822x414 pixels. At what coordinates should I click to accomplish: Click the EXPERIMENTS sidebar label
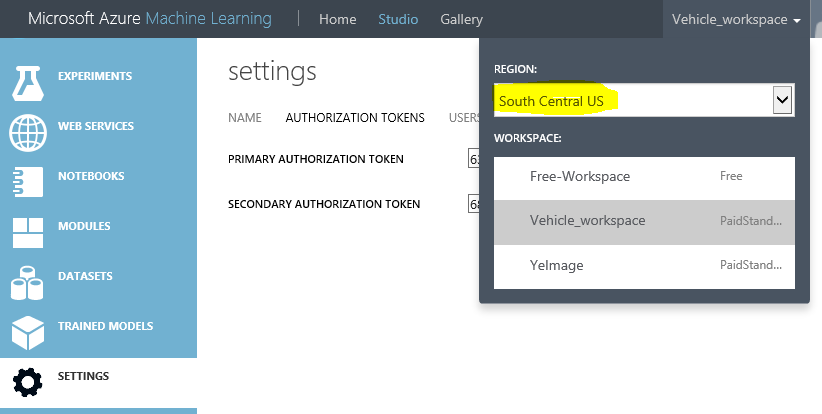(95, 76)
